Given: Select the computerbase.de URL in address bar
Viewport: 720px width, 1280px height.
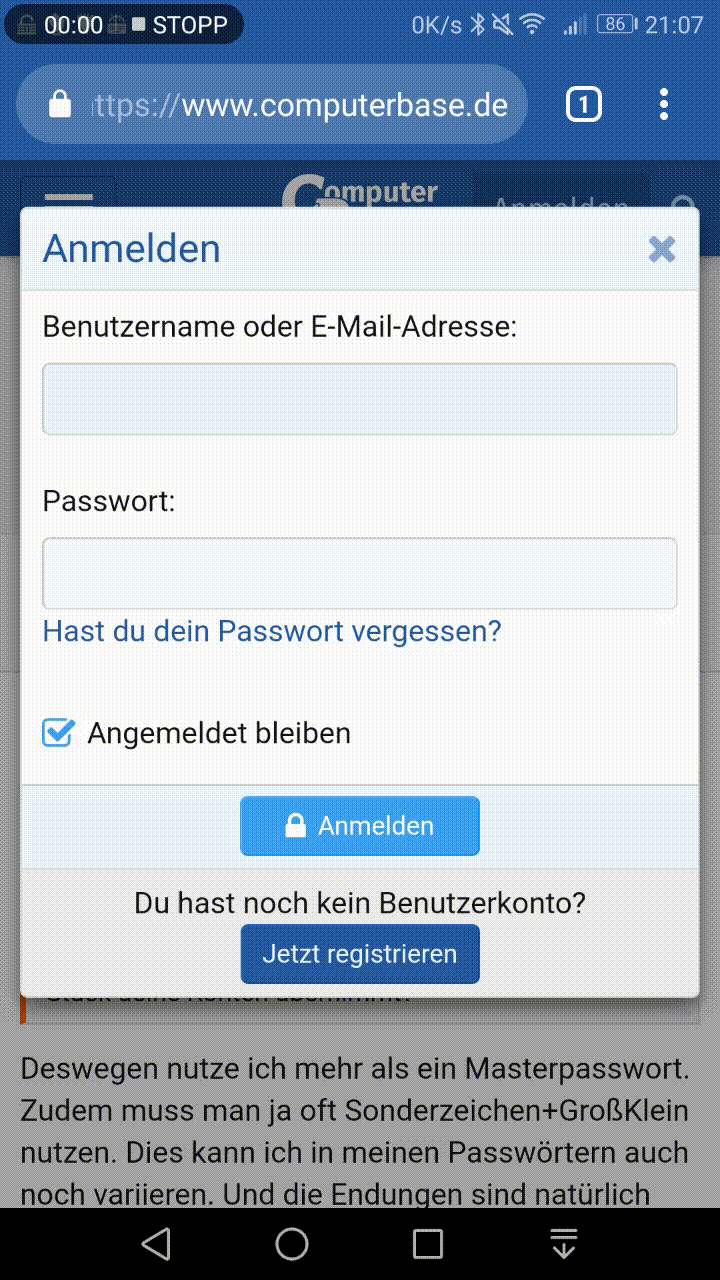Looking at the screenshot, I should pos(300,104).
